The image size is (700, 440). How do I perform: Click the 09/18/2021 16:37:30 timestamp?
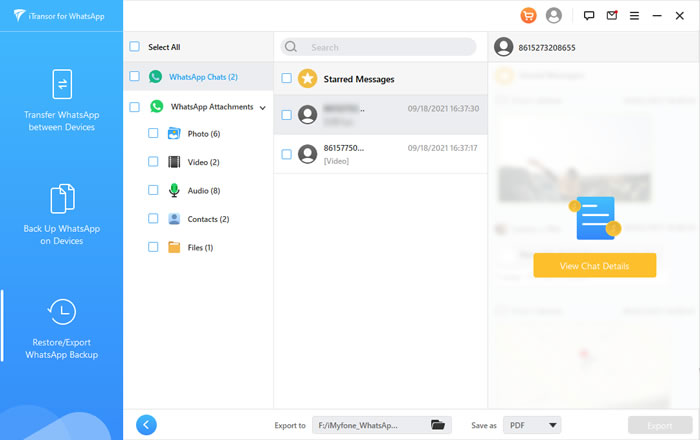point(443,108)
